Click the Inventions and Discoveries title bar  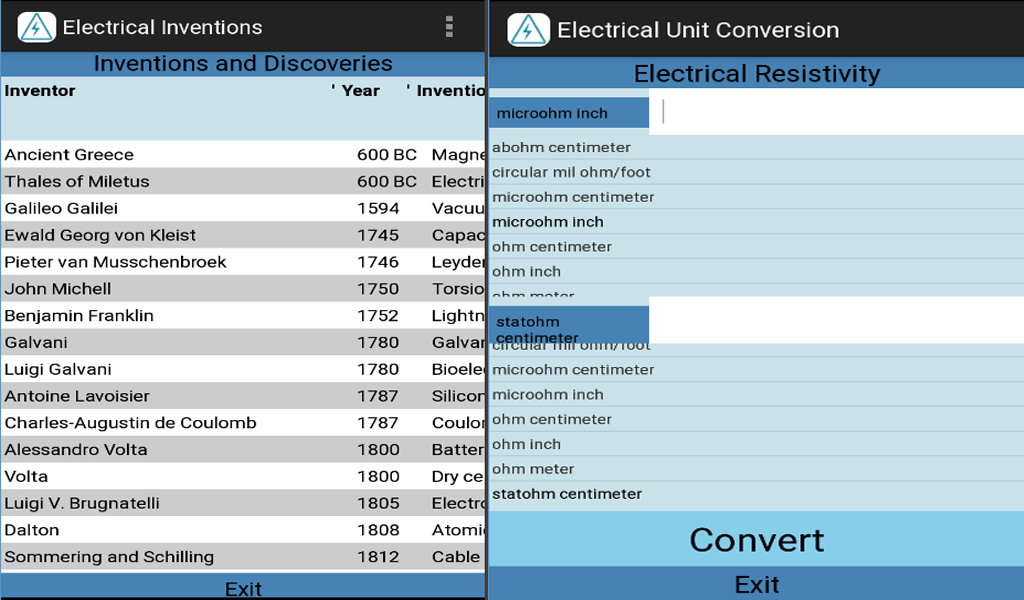pyautogui.click(x=243, y=63)
